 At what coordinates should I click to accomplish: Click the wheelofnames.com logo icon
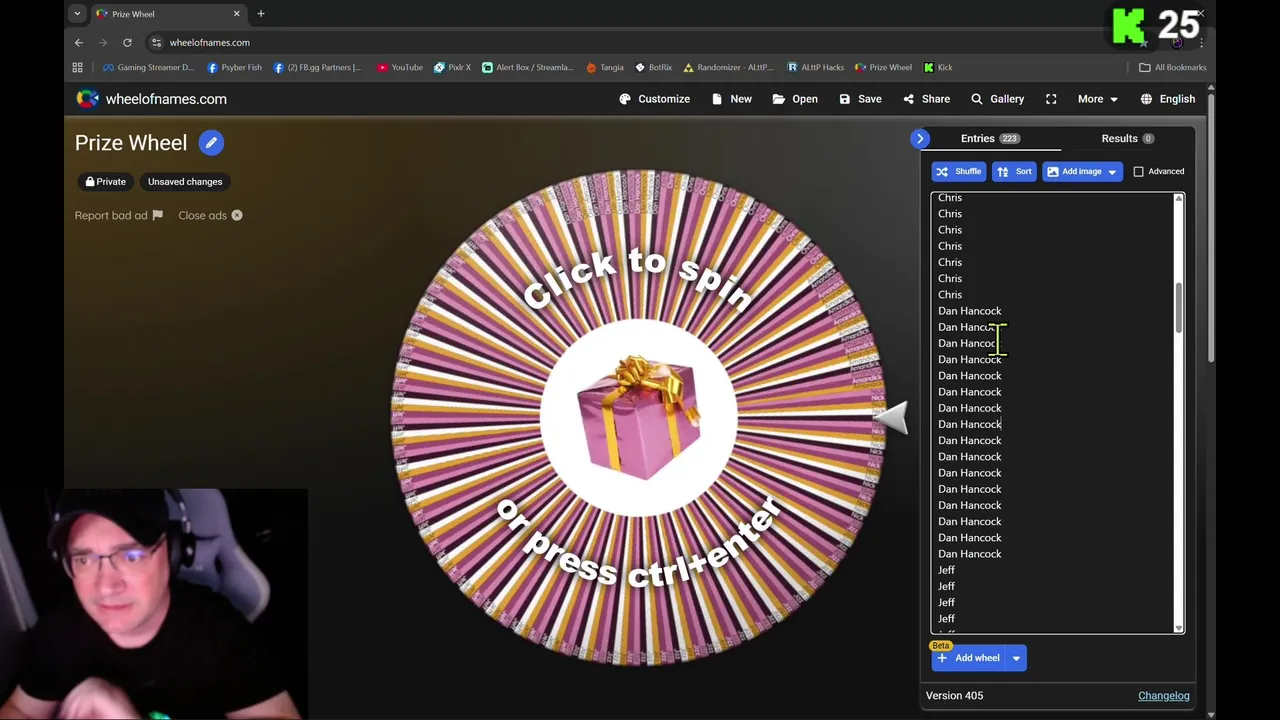(x=88, y=99)
